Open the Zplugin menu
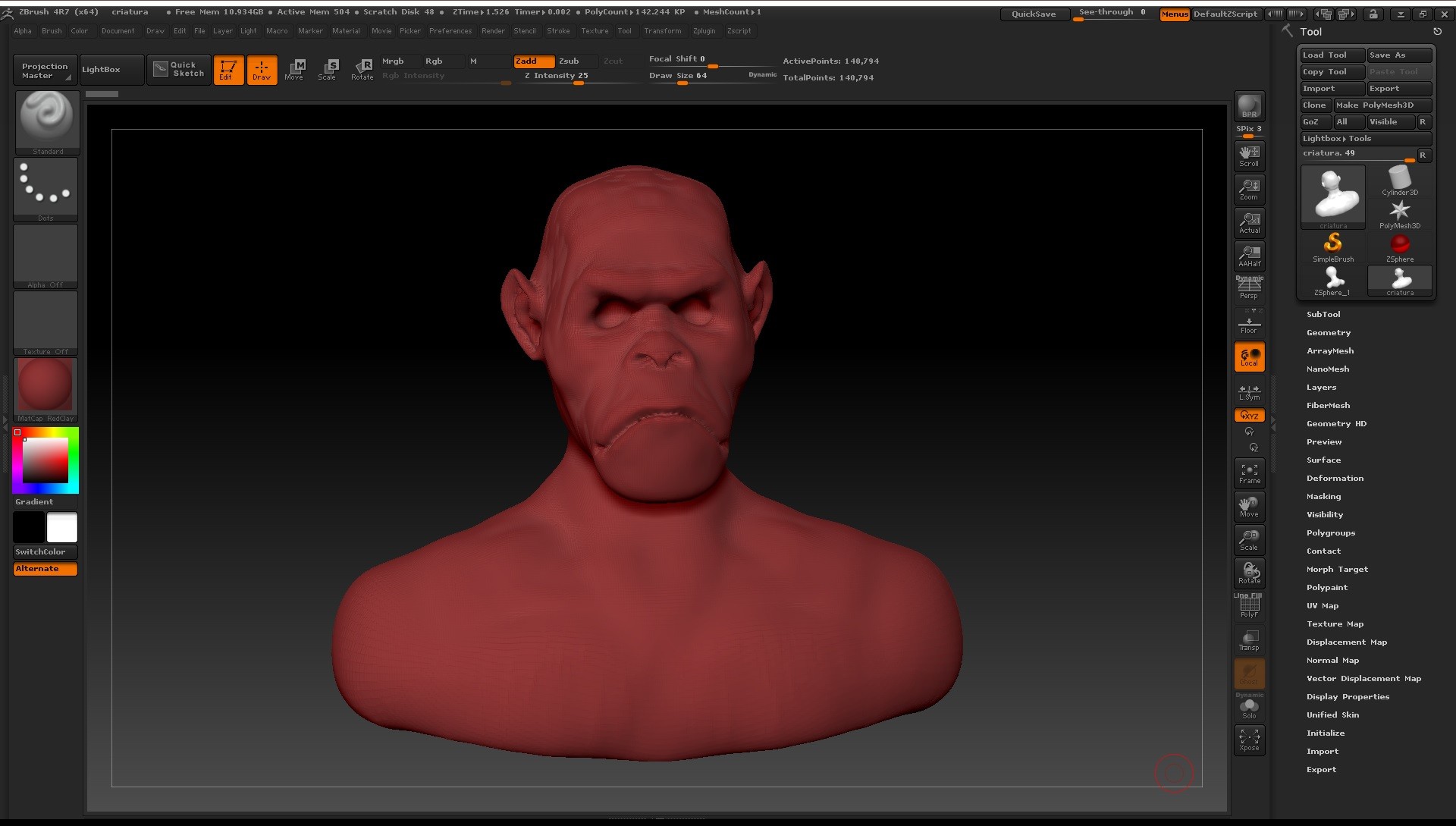This screenshot has height=826, width=1456. click(x=704, y=31)
